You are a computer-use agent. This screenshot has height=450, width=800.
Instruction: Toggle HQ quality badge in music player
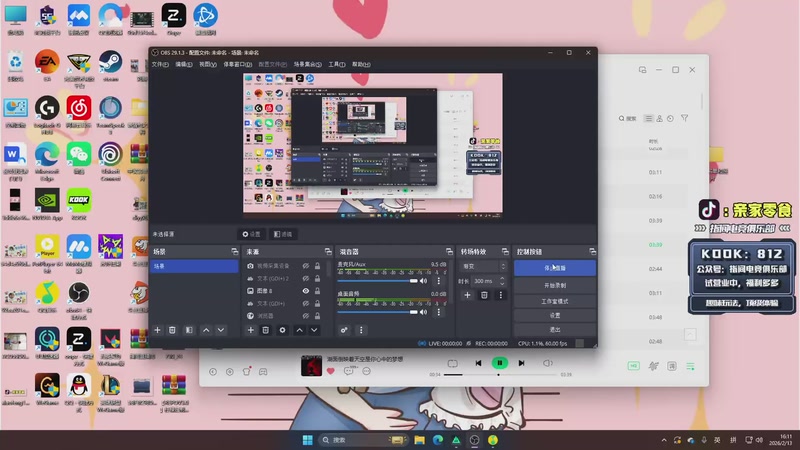point(634,366)
